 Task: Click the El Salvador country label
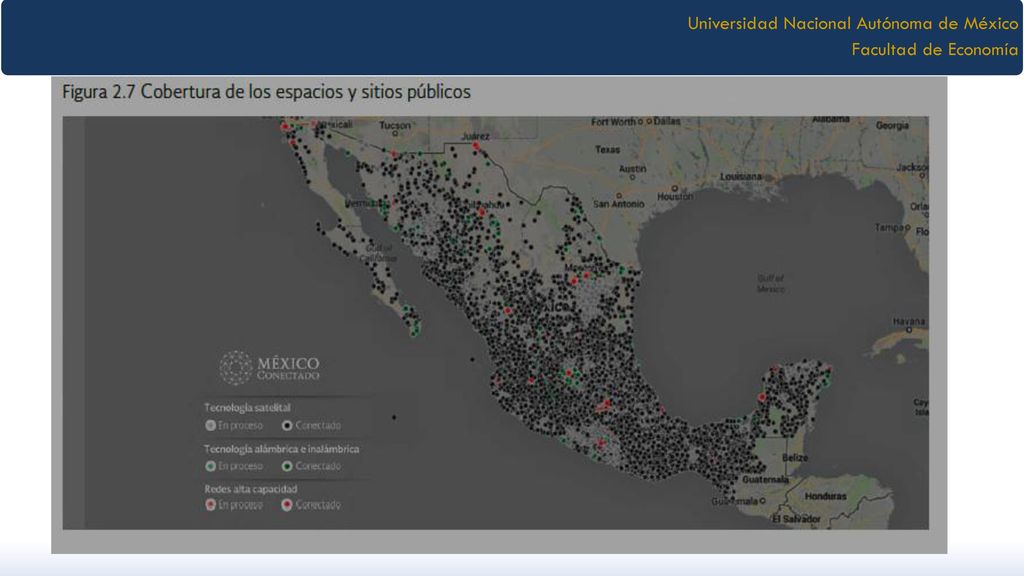796,519
